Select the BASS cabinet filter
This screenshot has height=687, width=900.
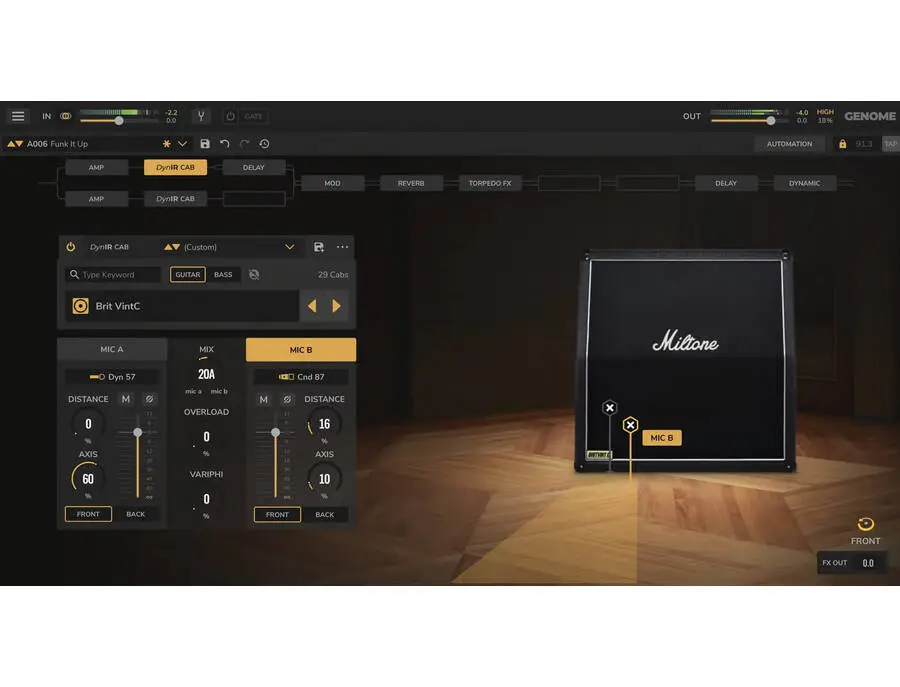click(x=223, y=274)
